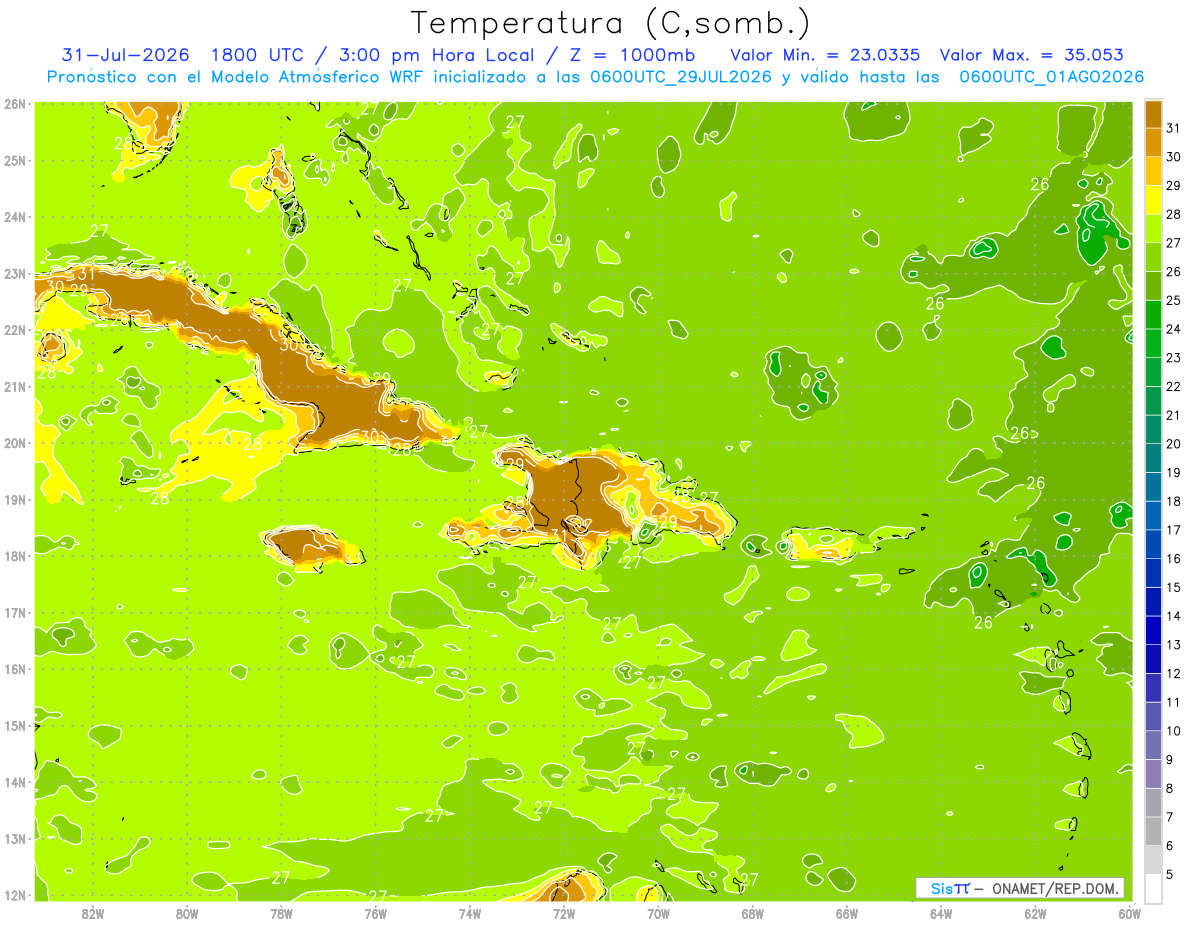Viewport: 1200px width, 927px height.
Task: Click longitude label "78W"
Action: pos(281,913)
